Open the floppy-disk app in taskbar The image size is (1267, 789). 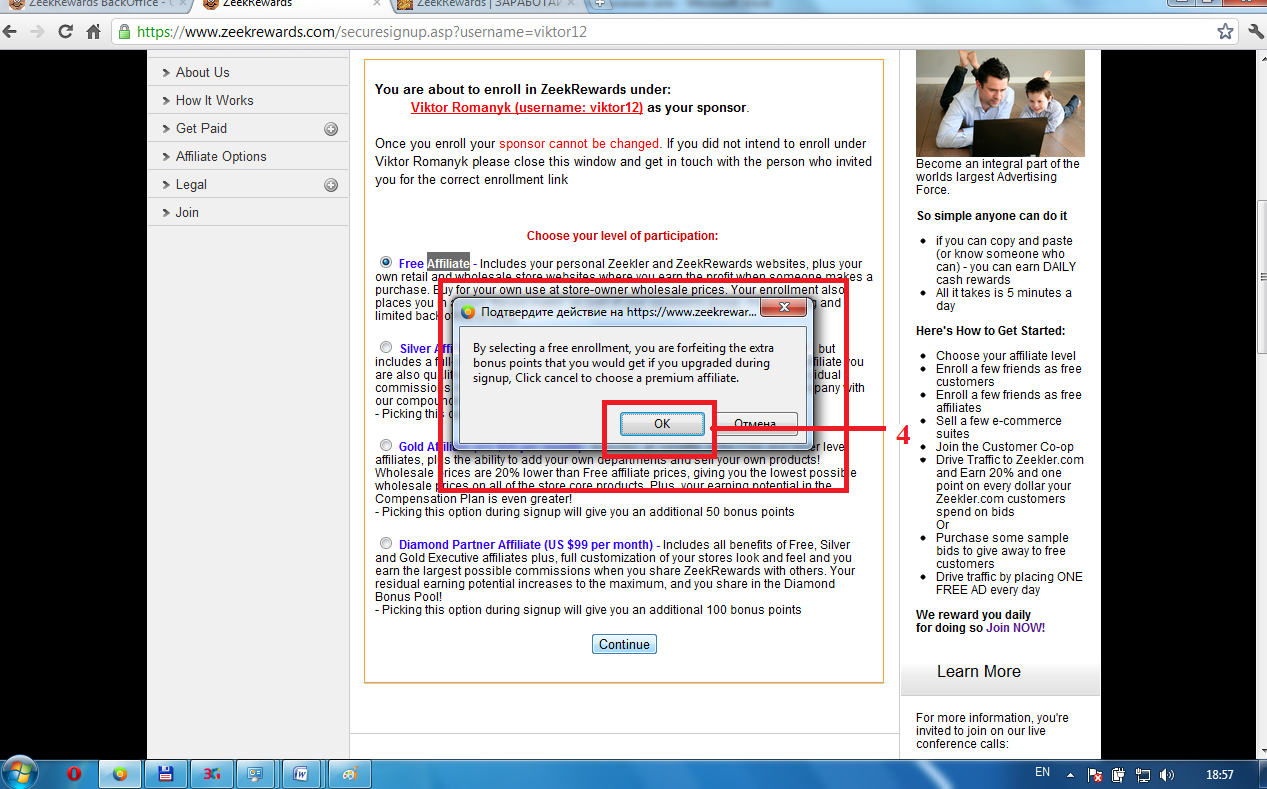(166, 774)
